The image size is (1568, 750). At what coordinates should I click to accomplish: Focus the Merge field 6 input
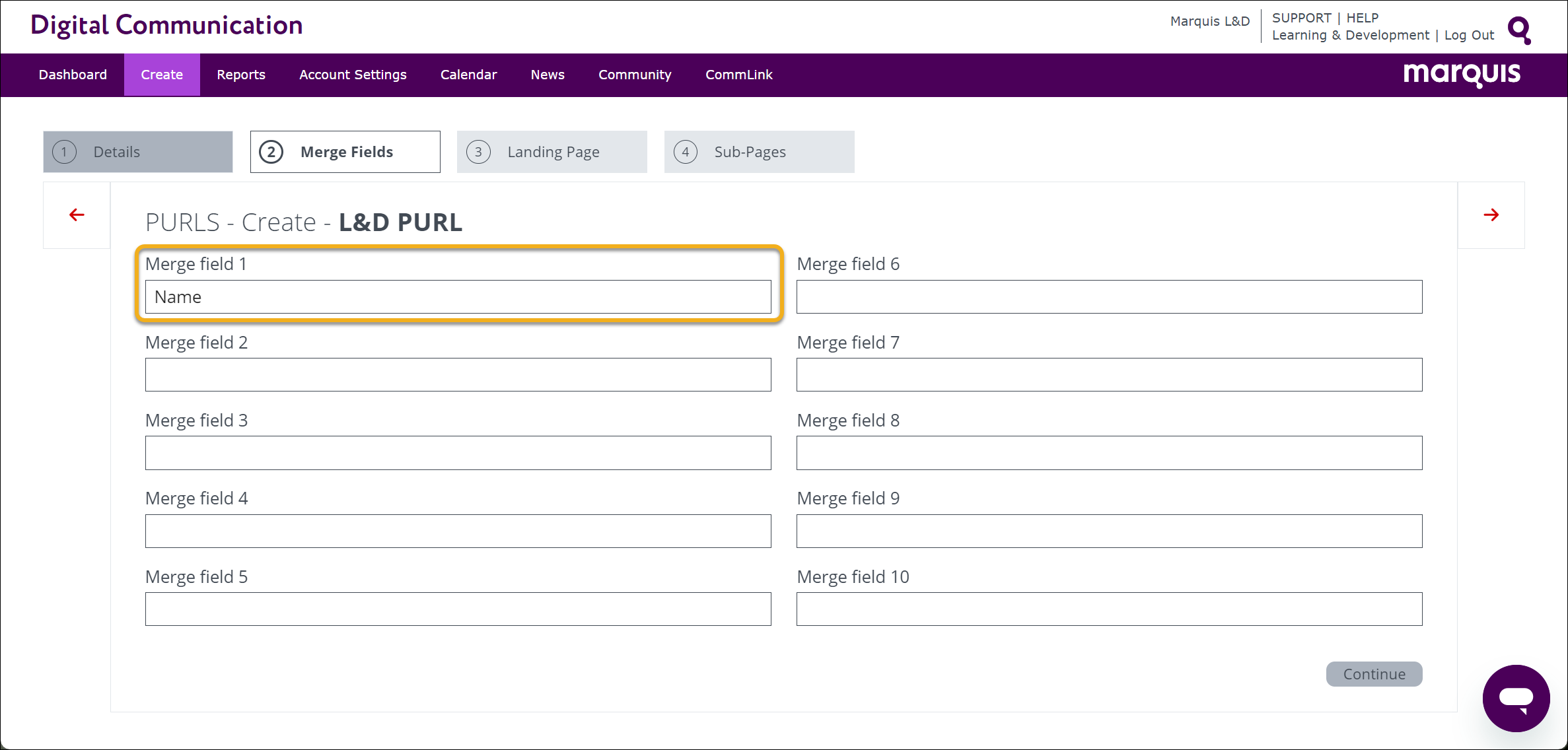click(1109, 297)
